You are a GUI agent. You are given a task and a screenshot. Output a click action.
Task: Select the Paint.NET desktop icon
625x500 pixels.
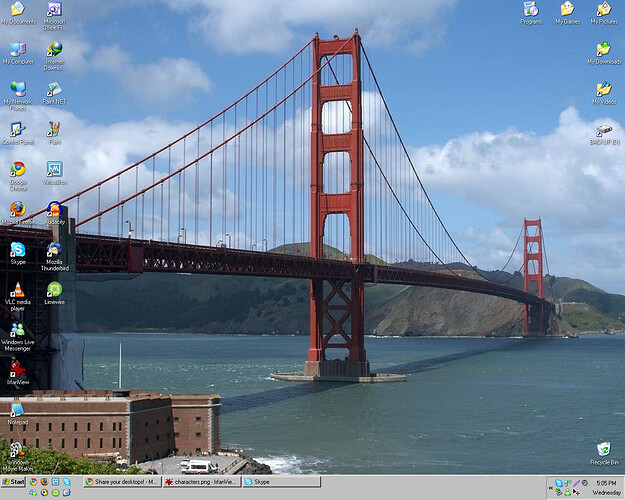coord(54,89)
